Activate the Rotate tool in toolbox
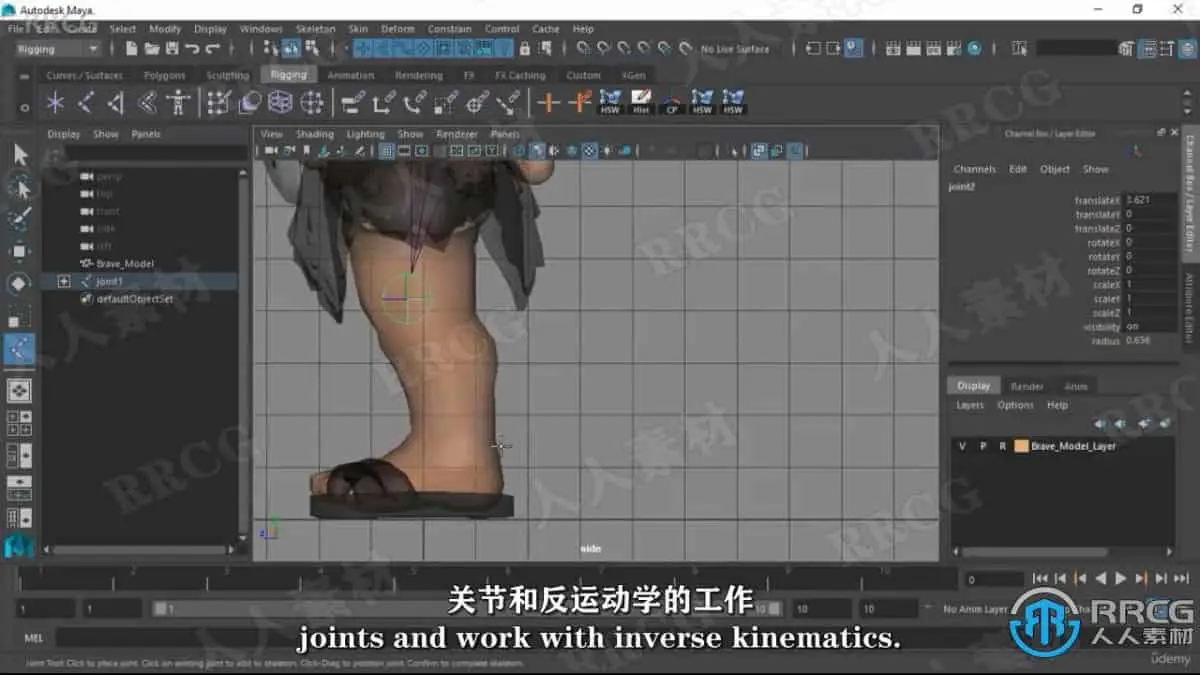Viewport: 1200px width, 675px height. pos(20,284)
